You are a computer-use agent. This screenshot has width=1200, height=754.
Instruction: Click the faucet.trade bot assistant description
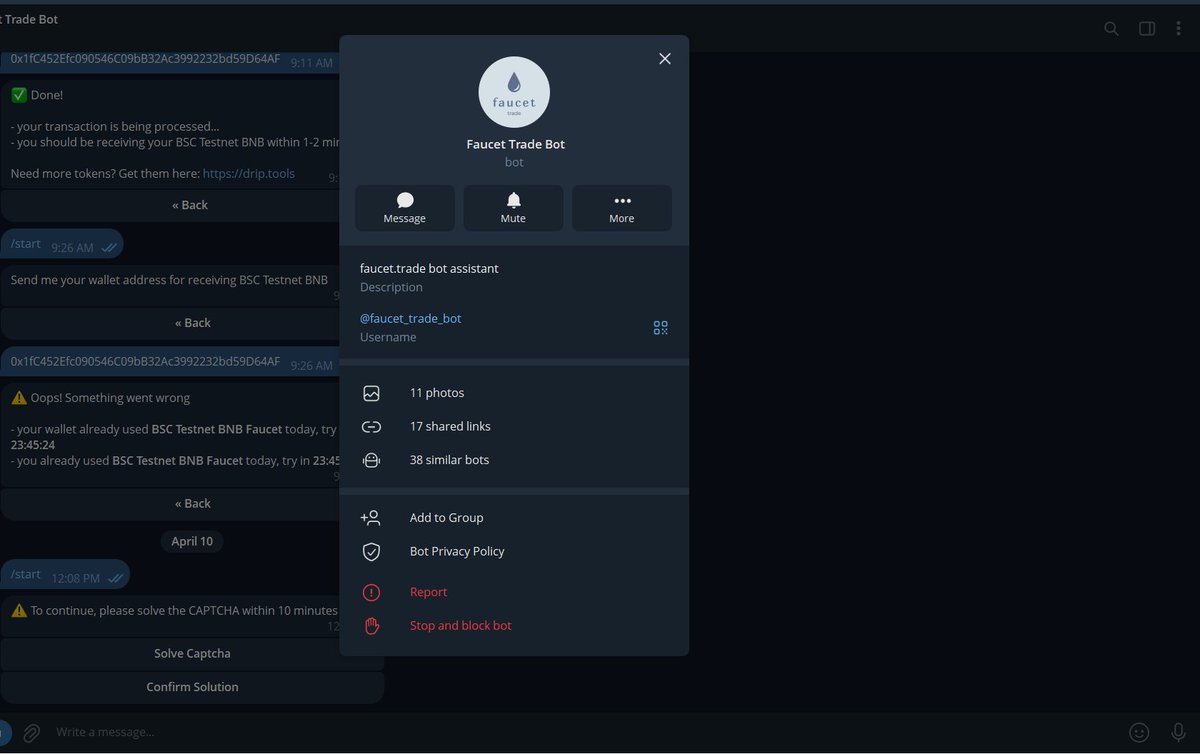pyautogui.click(x=429, y=268)
